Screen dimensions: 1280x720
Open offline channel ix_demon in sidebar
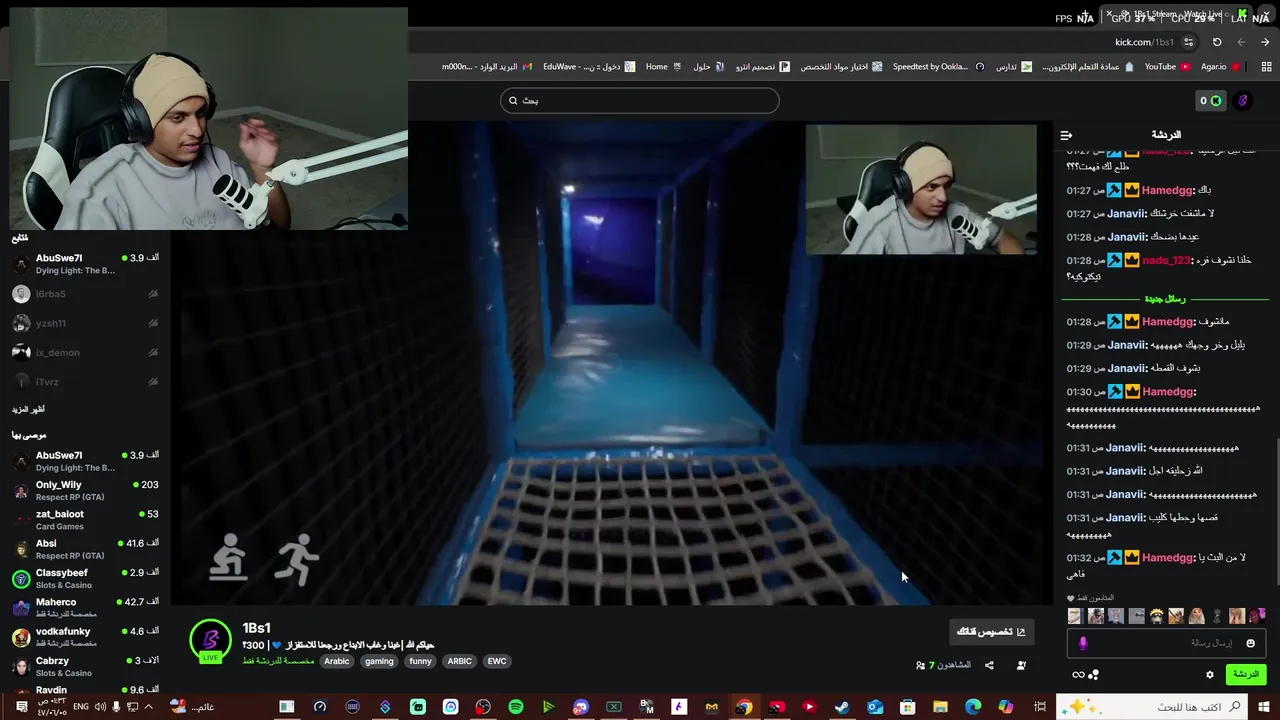(85, 352)
